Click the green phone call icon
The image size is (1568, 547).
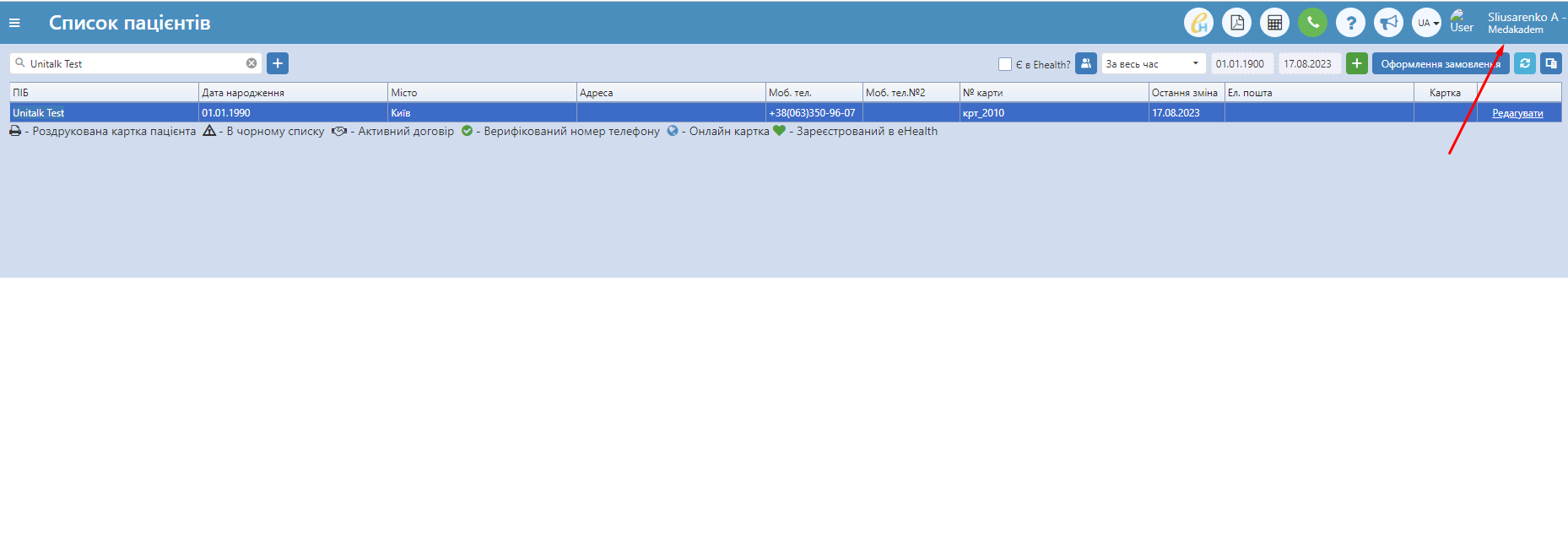pyautogui.click(x=1312, y=23)
